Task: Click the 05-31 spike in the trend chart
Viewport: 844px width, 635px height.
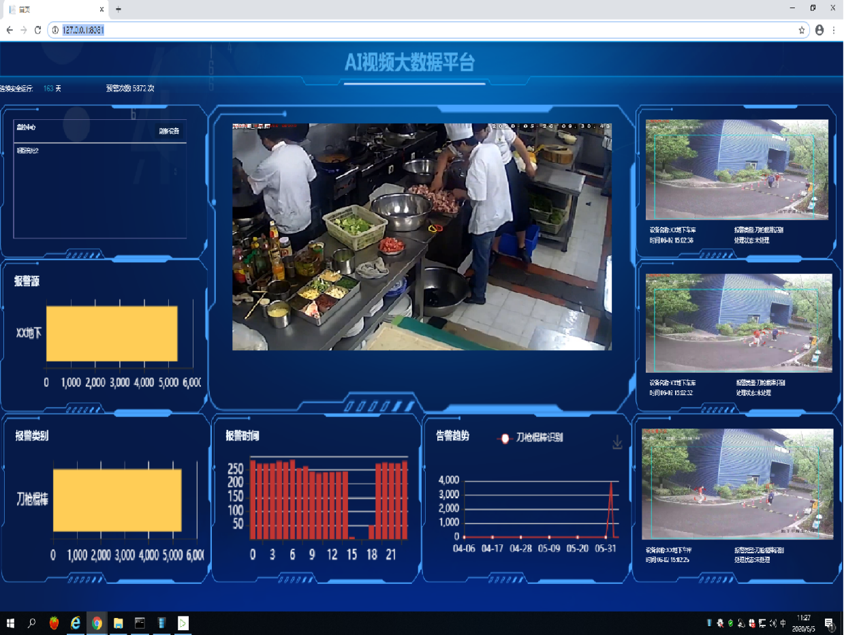Action: click(611, 509)
